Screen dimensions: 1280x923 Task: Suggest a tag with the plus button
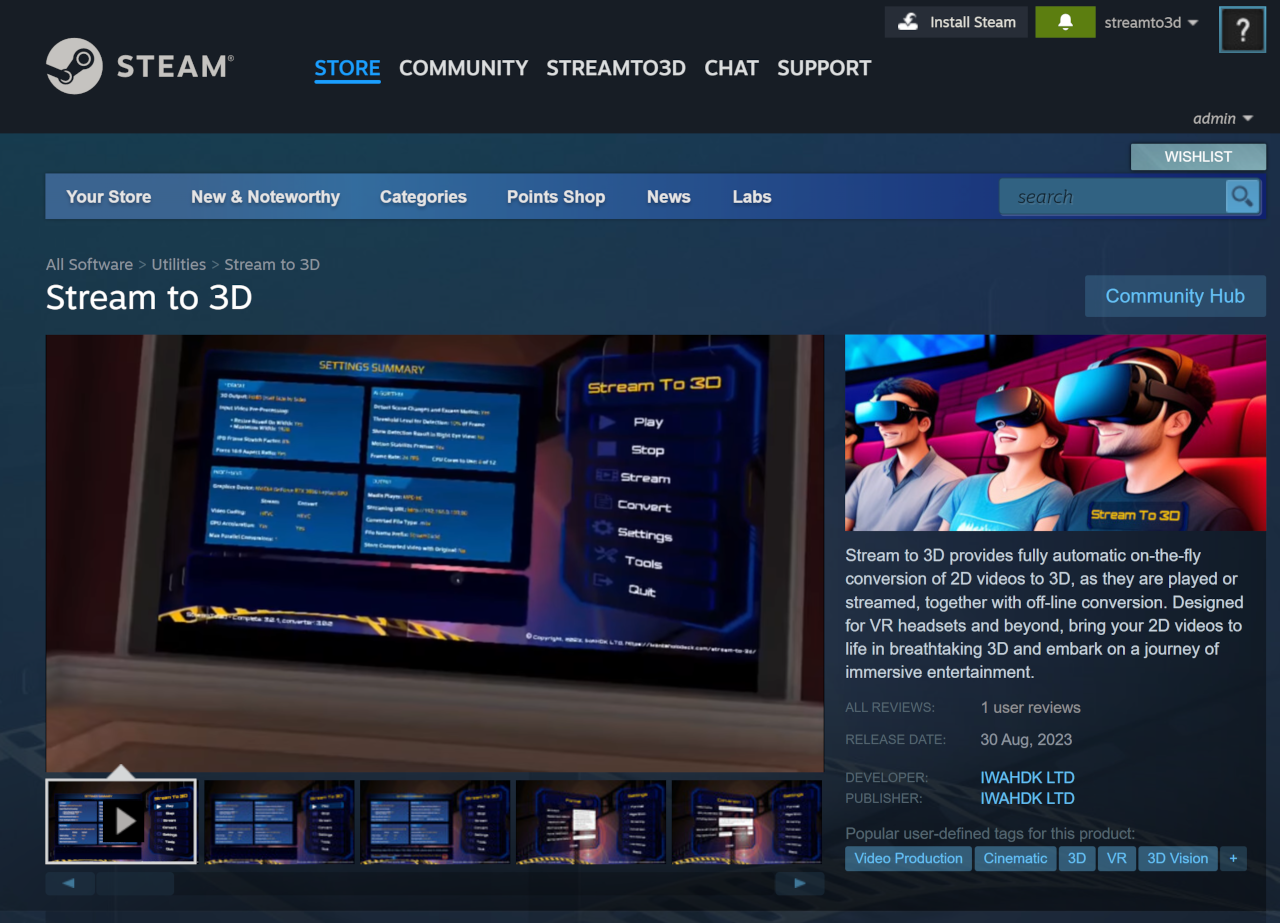[x=1233, y=858]
